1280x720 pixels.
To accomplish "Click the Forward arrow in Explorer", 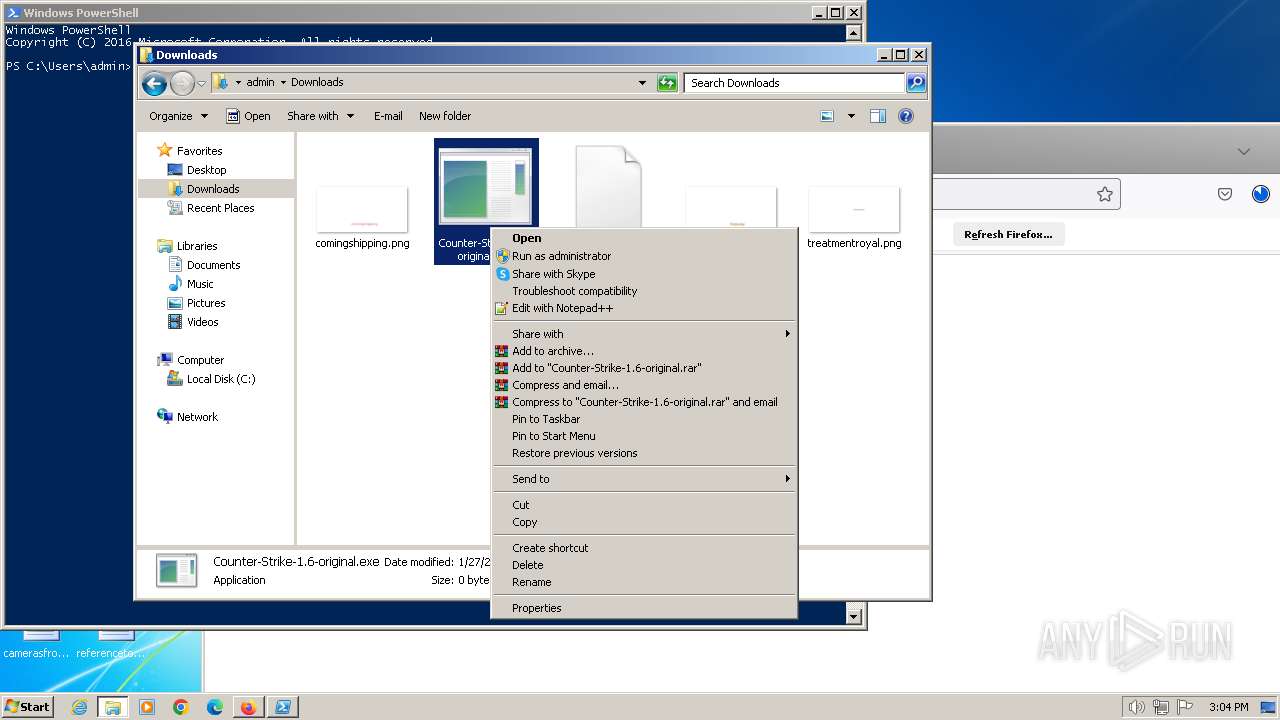I will (182, 83).
